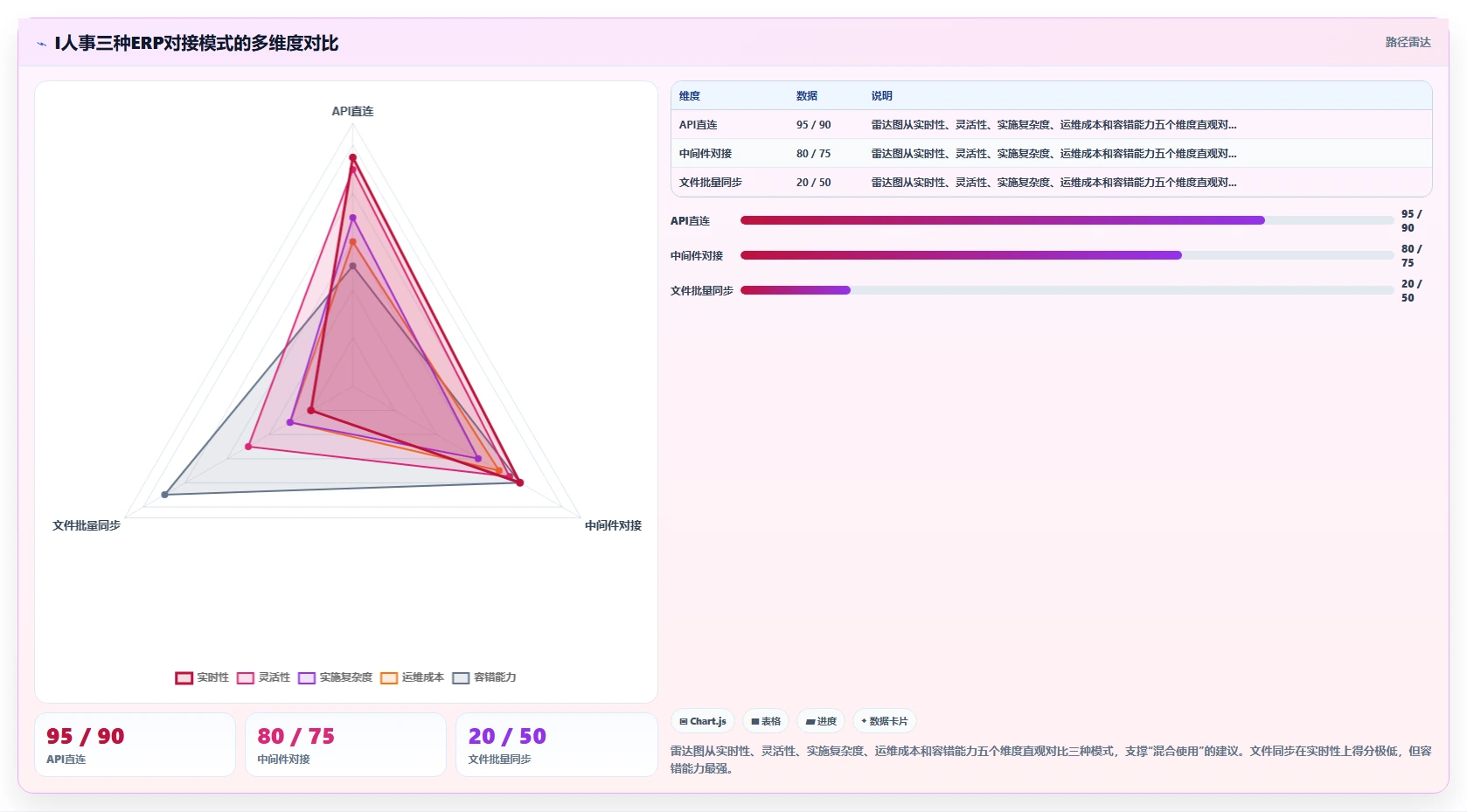Select the 表格 tag chip
The image size is (1467, 812).
tap(766, 721)
